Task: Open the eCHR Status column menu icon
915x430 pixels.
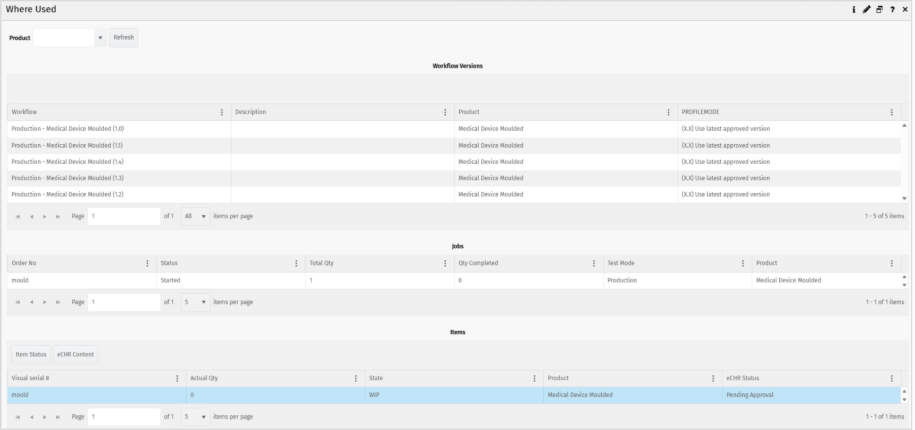Action: coord(892,379)
